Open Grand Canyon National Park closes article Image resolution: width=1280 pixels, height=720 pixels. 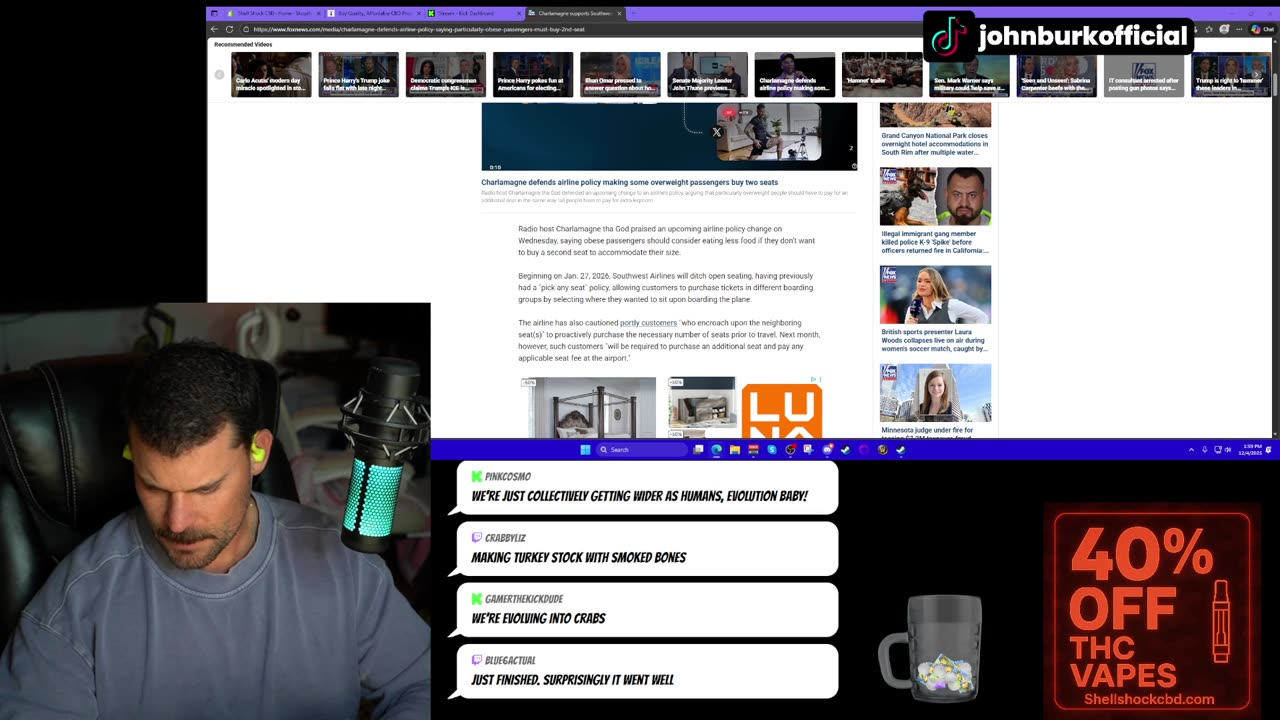point(935,144)
